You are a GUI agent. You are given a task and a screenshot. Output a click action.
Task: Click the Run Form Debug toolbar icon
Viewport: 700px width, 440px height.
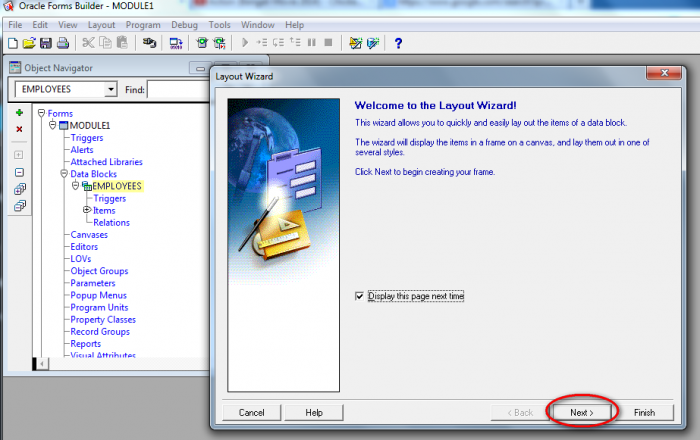tap(219, 43)
